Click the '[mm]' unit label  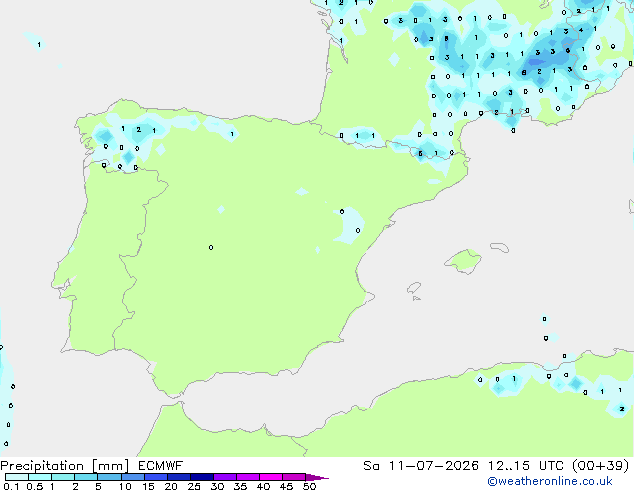110,466
